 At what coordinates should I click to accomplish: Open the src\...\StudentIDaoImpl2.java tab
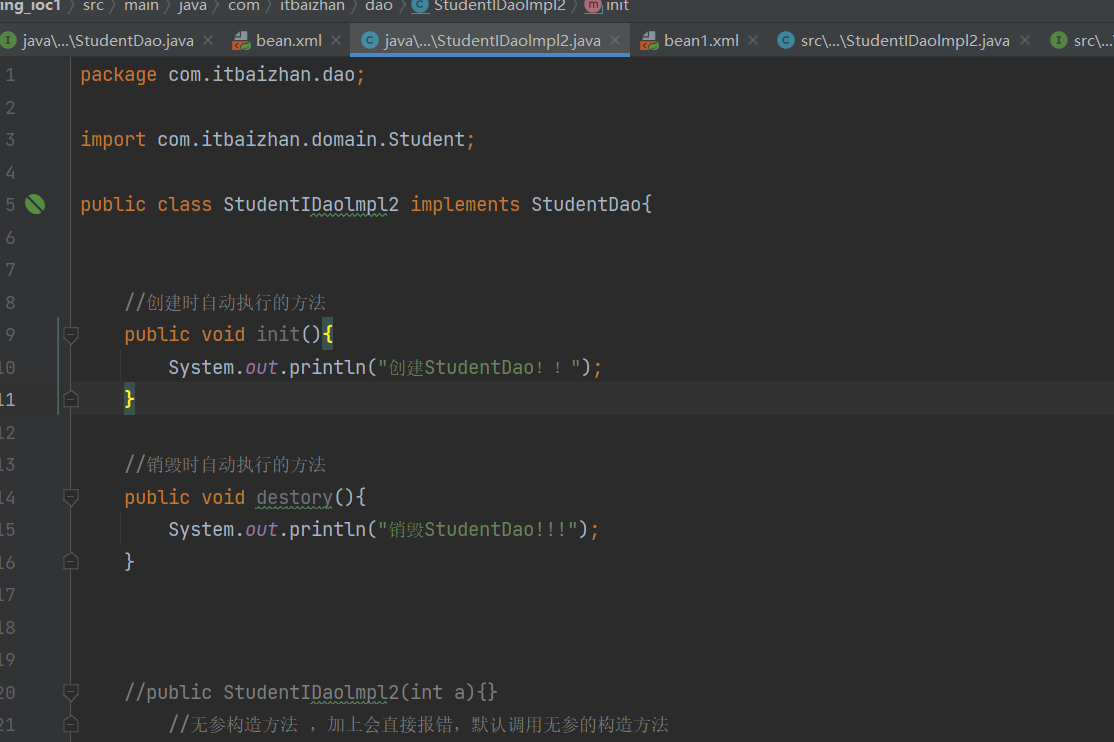pos(905,41)
